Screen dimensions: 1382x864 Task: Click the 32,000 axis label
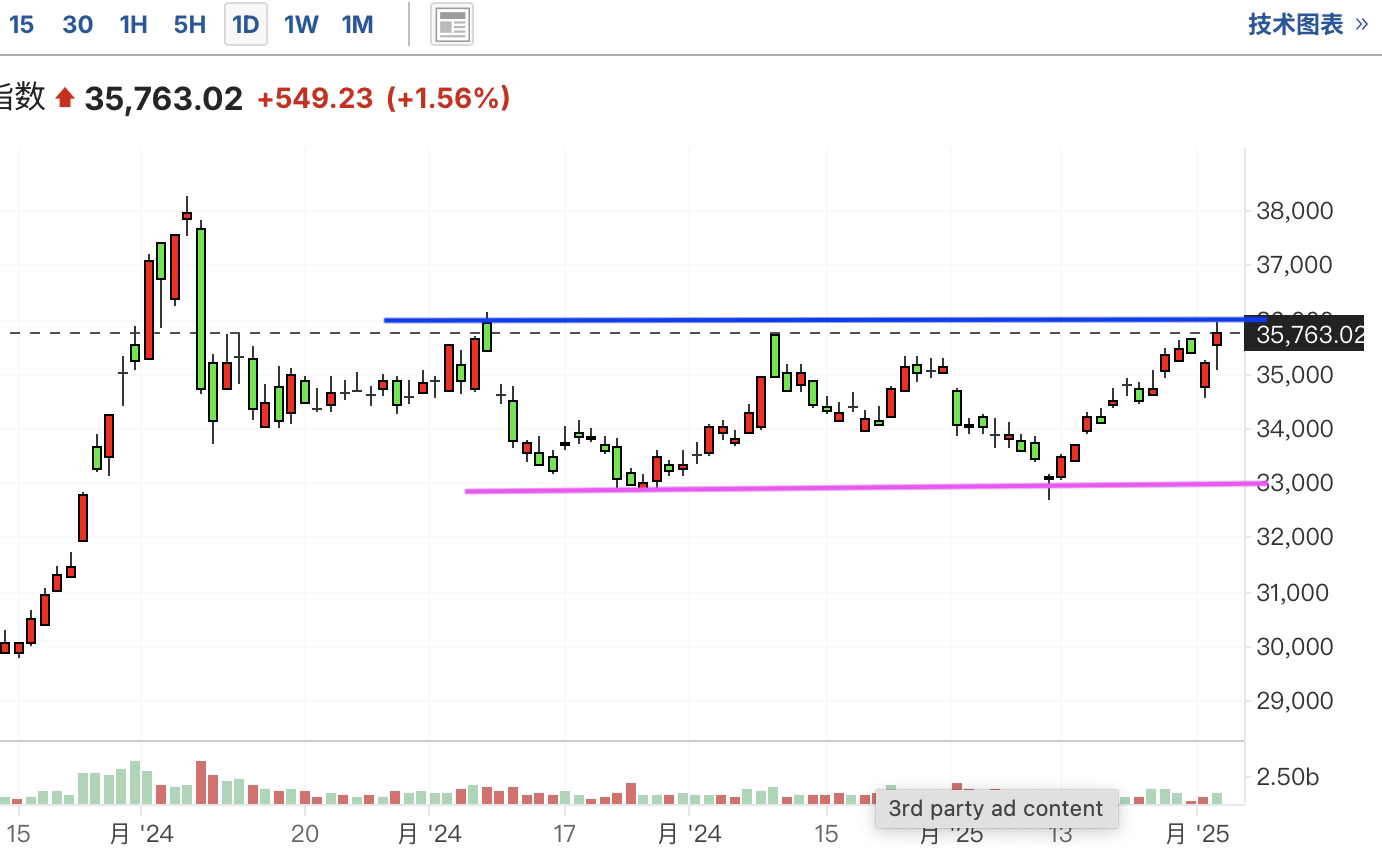pos(1294,536)
